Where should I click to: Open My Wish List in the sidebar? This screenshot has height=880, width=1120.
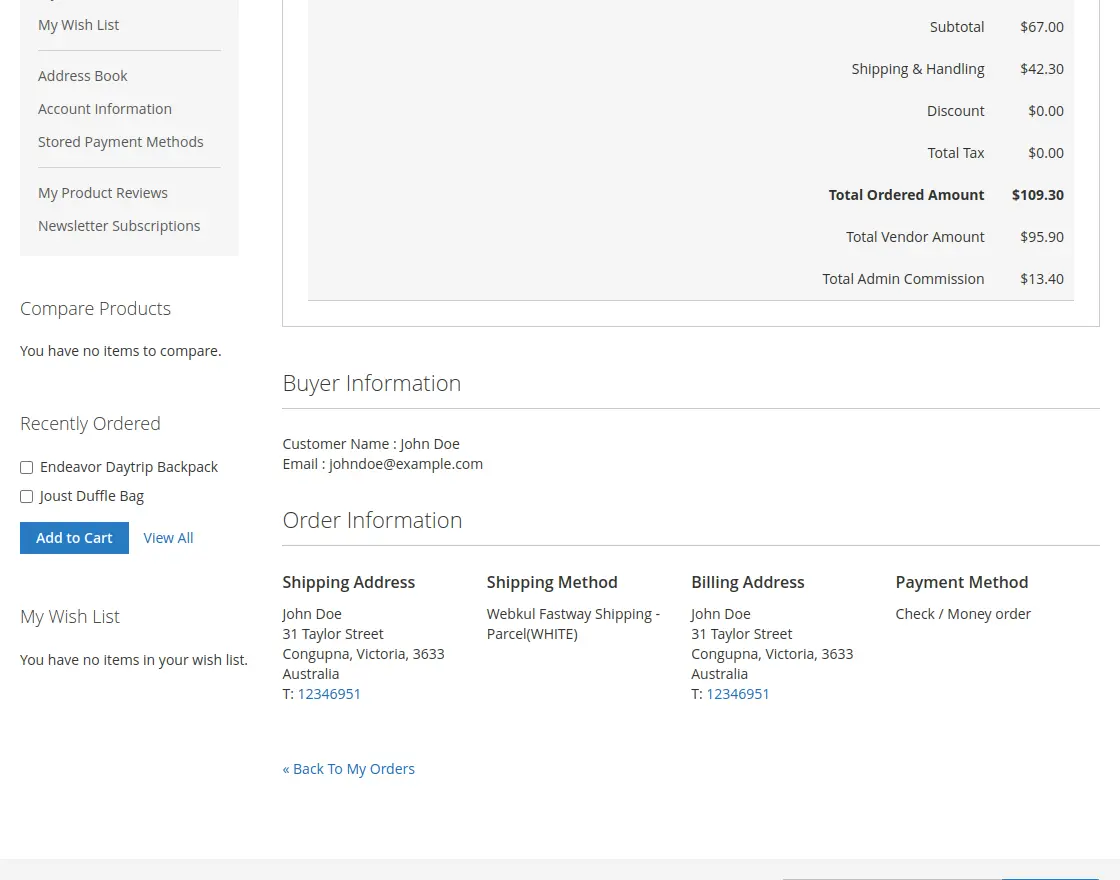(x=78, y=25)
